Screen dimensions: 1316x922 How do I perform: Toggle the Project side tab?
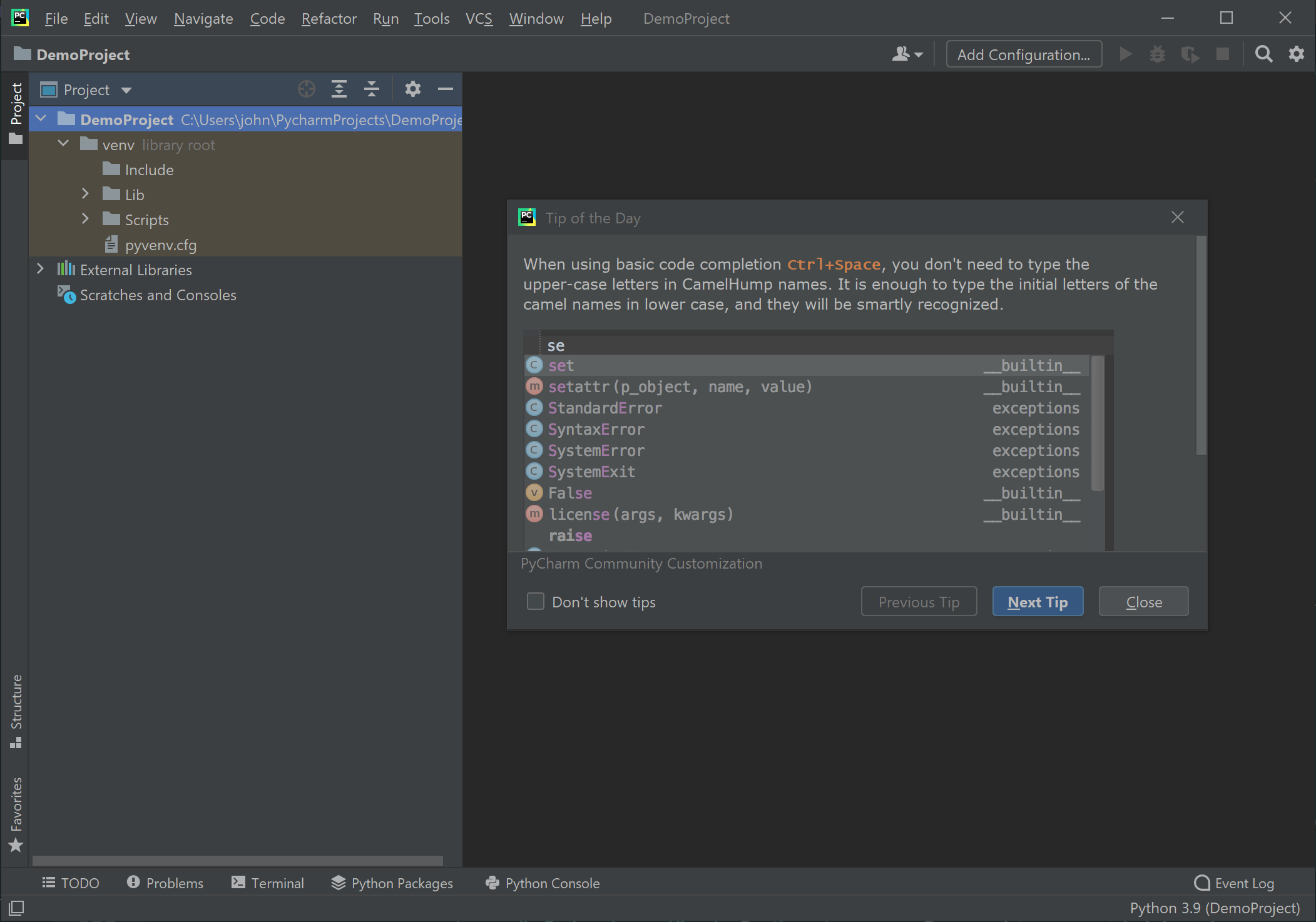(x=16, y=114)
